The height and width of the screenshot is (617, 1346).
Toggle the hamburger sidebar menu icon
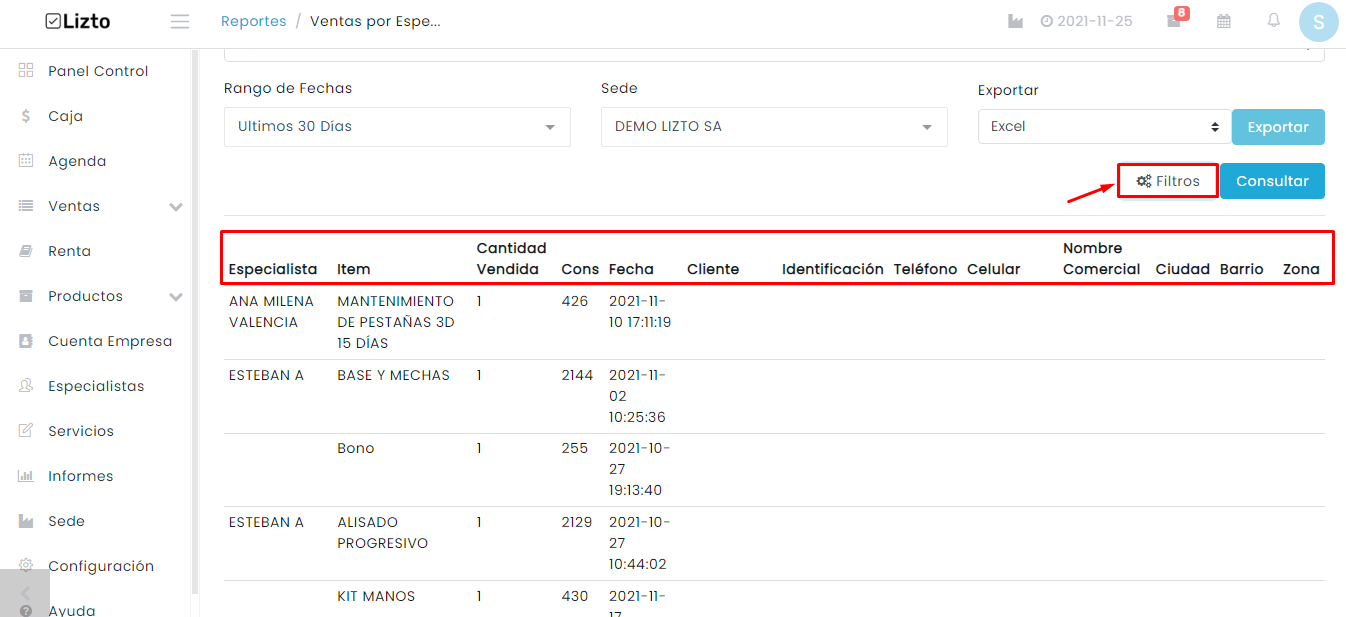[x=180, y=22]
